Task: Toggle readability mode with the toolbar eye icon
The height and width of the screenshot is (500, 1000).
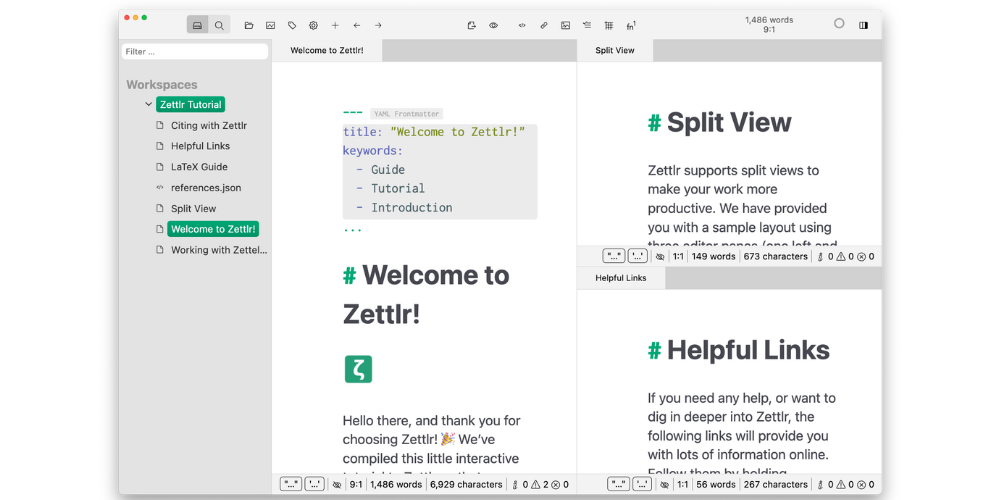Action: coord(493,25)
